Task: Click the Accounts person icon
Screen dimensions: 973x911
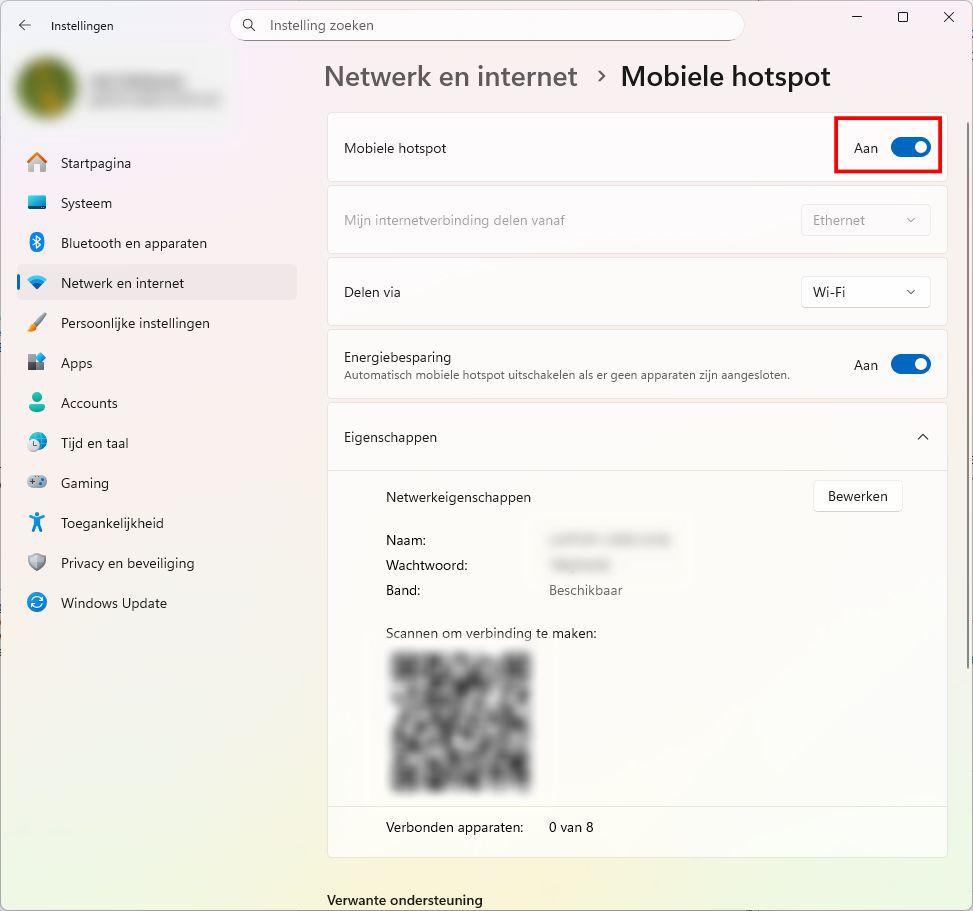Action: click(x=37, y=403)
